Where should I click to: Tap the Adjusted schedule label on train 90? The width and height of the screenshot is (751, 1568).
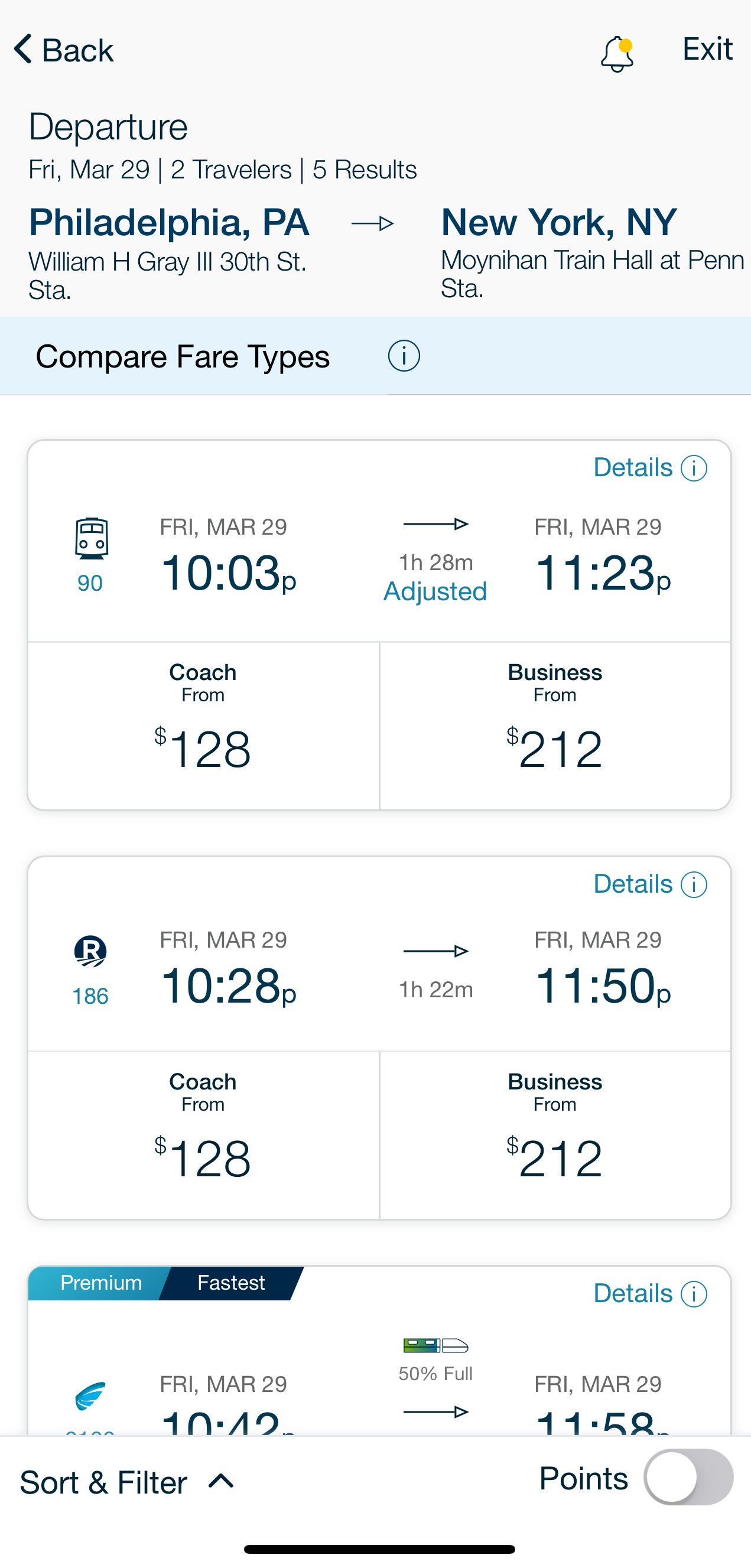(x=435, y=591)
